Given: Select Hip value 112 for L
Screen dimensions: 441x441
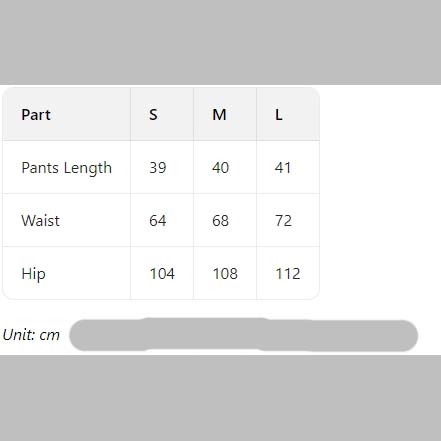Looking at the screenshot, I should pyautogui.click(x=288, y=274).
